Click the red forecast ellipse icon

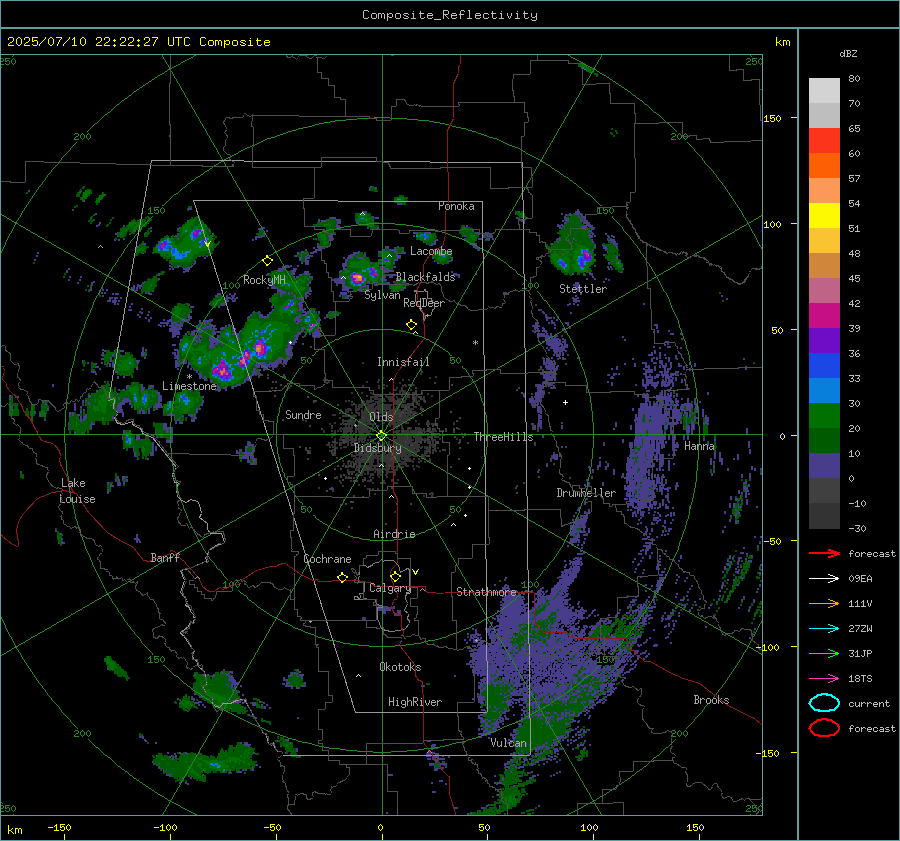[824, 728]
